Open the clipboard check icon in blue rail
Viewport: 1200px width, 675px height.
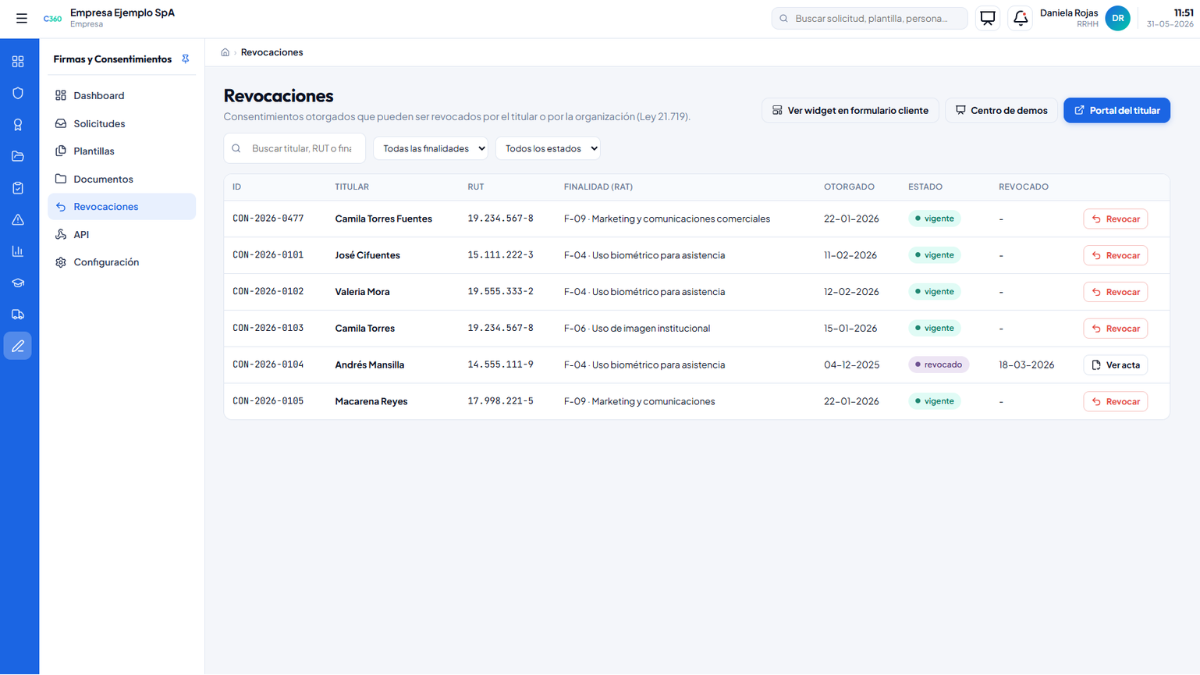click(18, 188)
